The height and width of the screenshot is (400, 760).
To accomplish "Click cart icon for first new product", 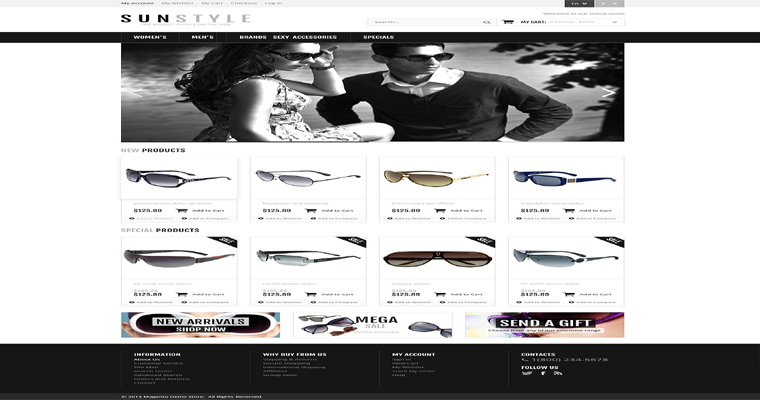I will (x=180, y=211).
